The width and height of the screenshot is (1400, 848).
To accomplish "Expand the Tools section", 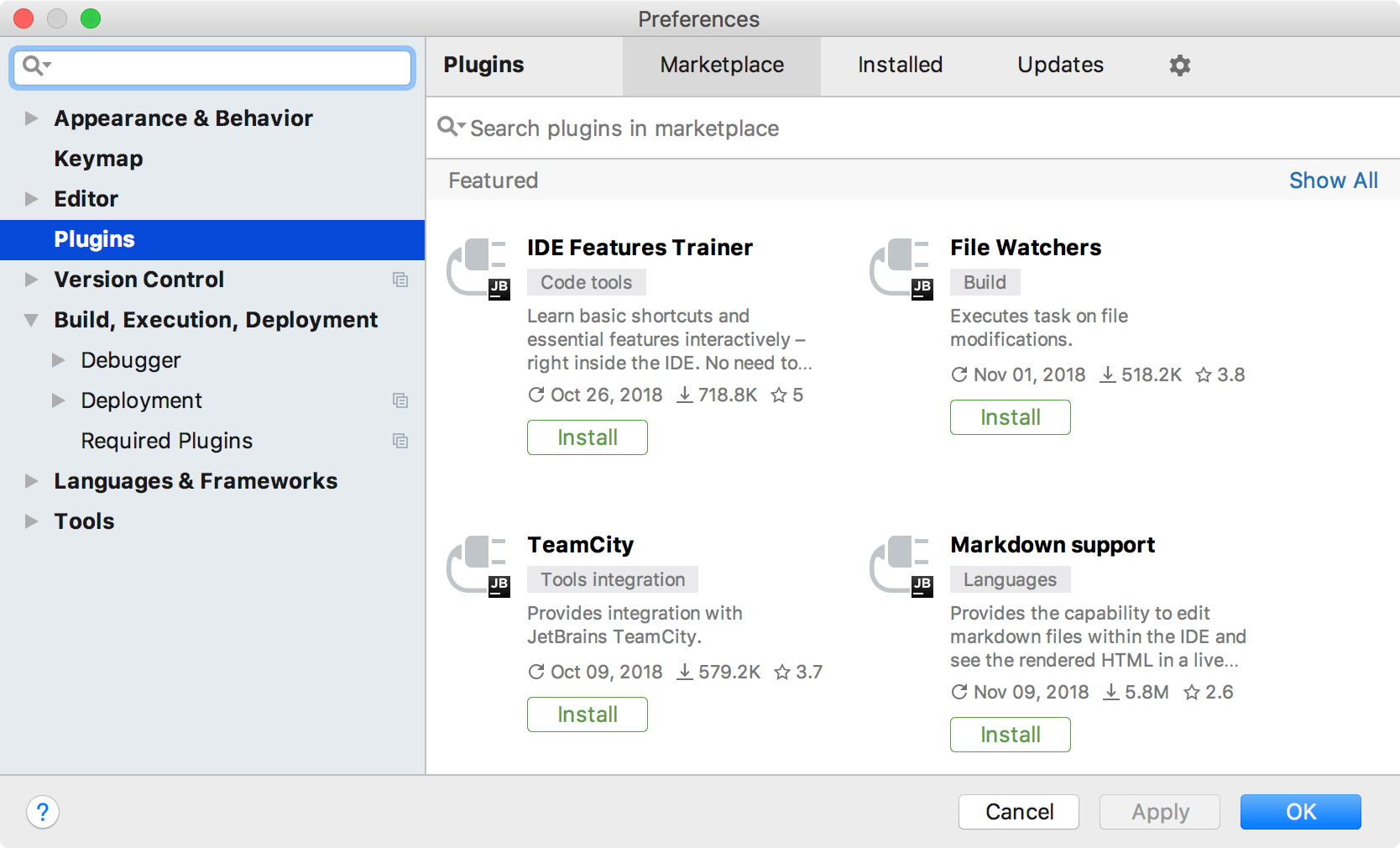I will tap(32, 521).
